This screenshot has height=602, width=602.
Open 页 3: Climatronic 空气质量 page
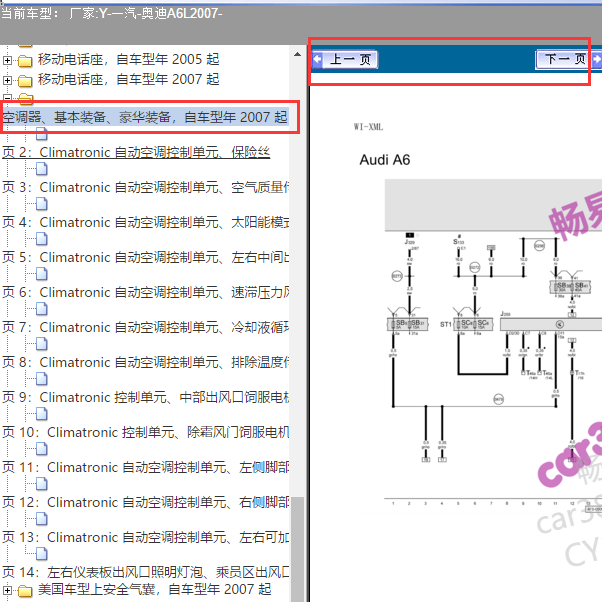click(x=146, y=187)
